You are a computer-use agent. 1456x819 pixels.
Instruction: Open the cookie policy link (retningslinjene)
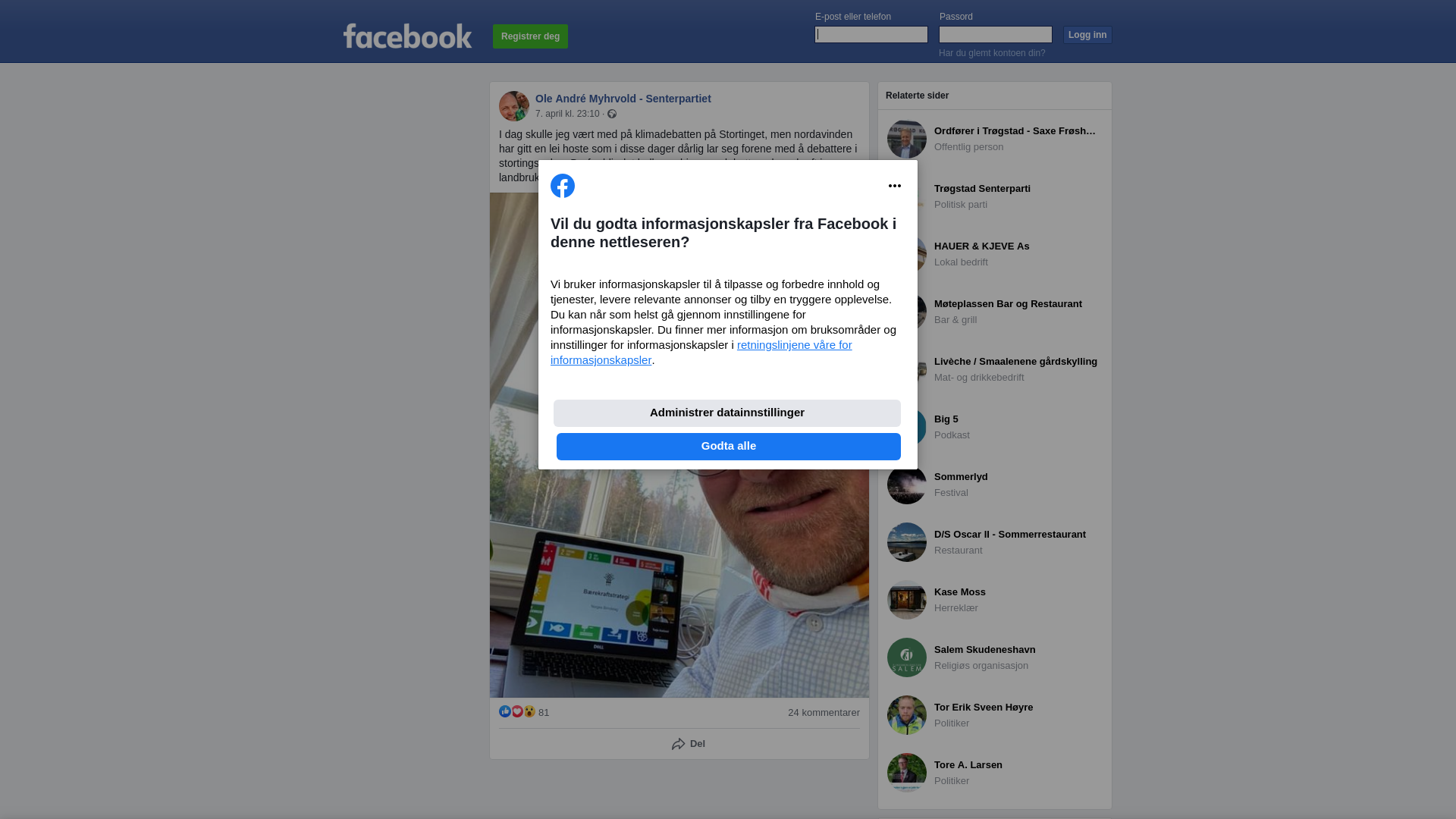click(x=701, y=353)
